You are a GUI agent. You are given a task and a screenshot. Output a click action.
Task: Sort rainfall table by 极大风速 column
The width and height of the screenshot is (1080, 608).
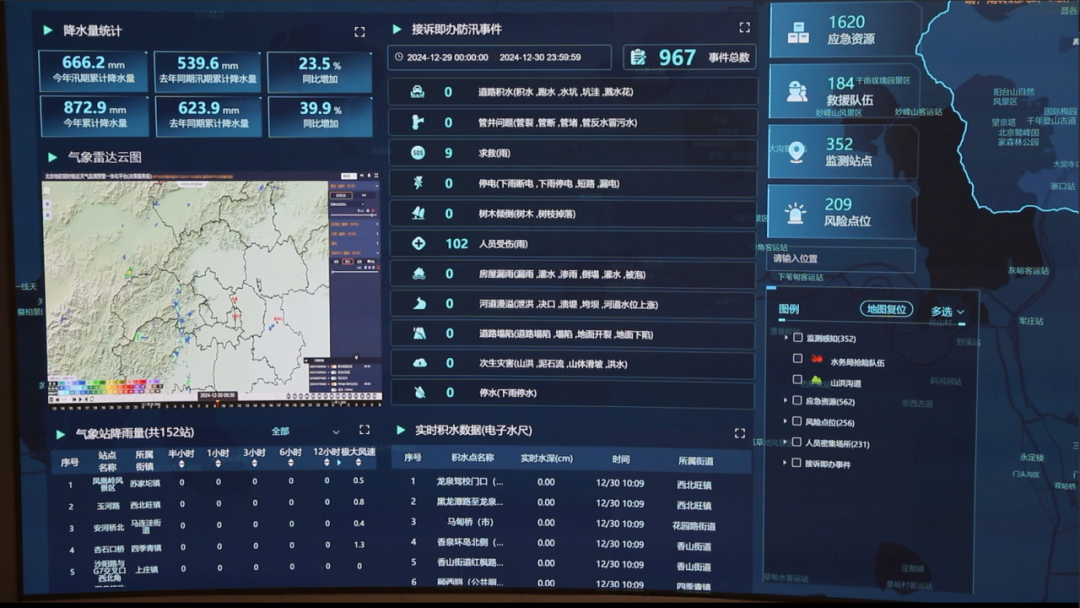tap(358, 463)
